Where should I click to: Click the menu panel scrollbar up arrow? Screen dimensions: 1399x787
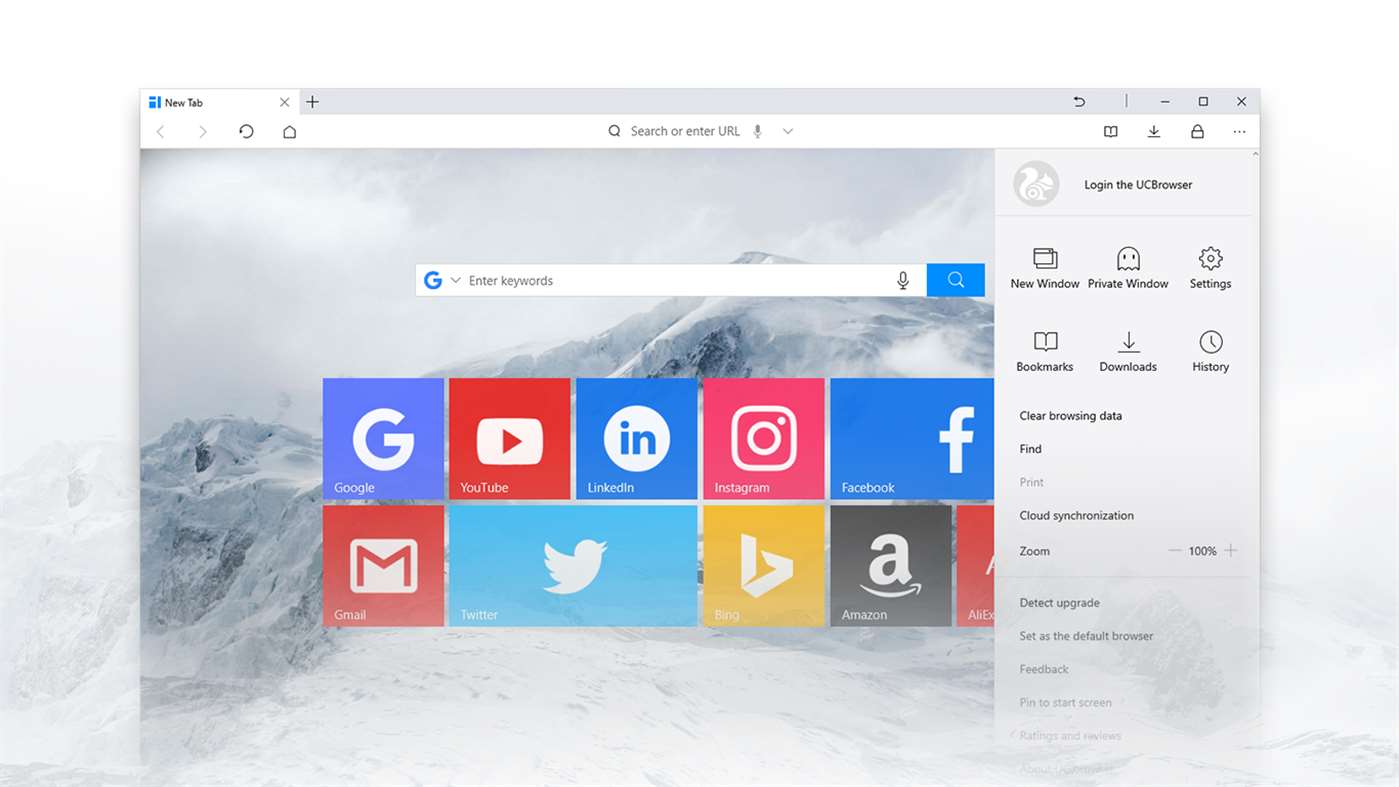coord(1255,154)
